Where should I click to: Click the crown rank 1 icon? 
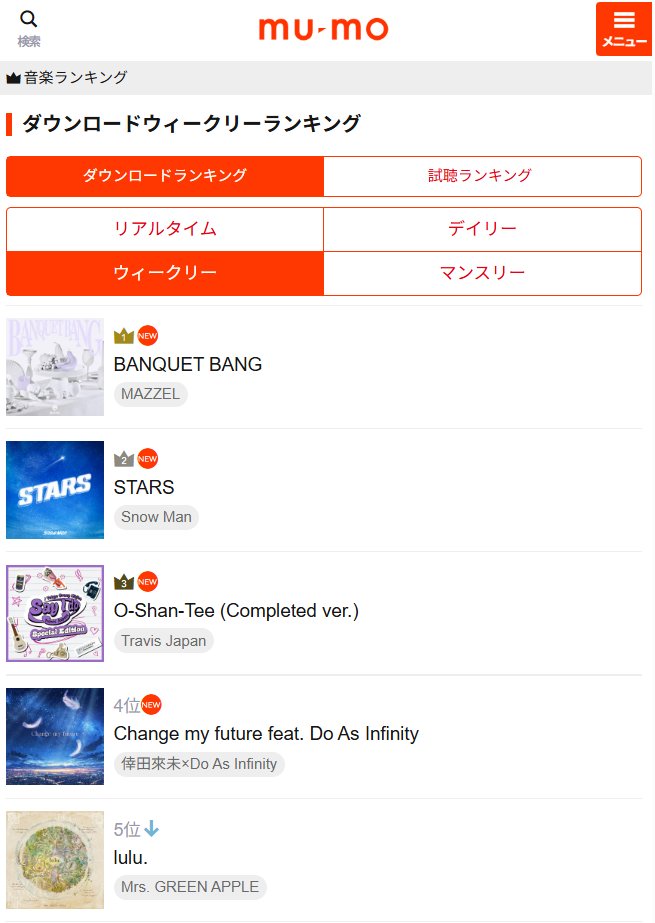coord(125,335)
